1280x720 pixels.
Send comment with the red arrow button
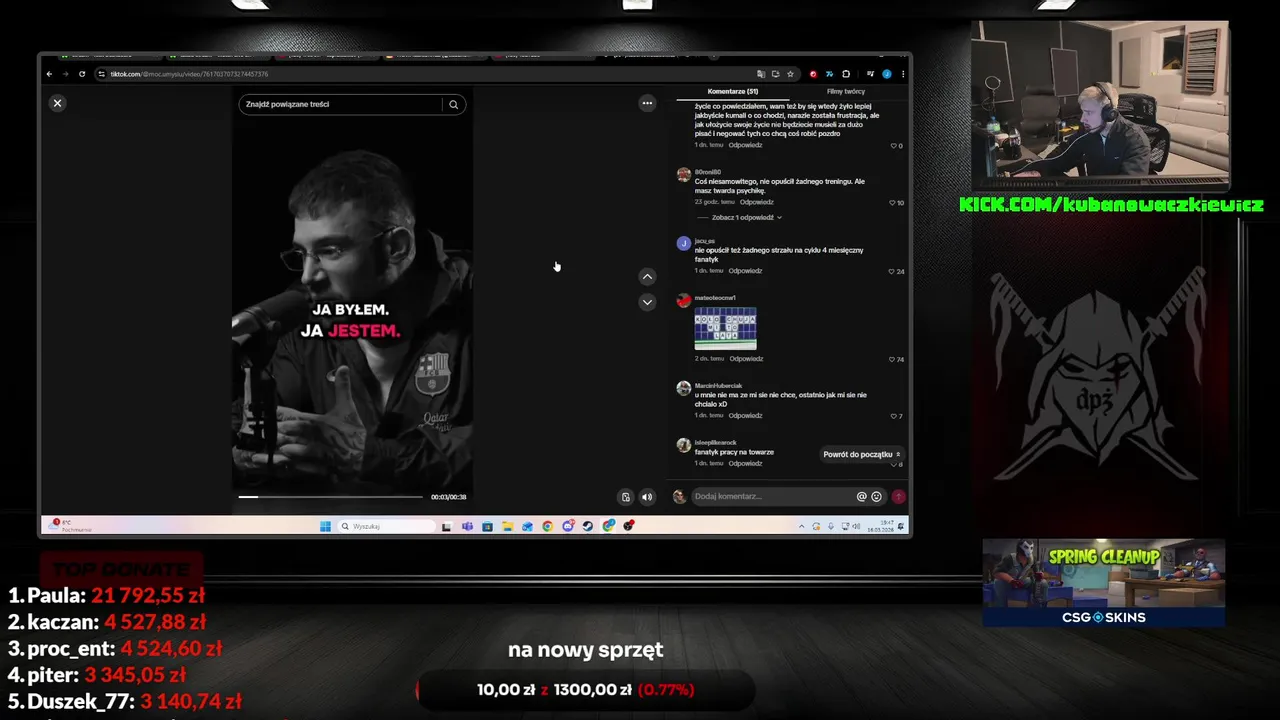(x=898, y=496)
